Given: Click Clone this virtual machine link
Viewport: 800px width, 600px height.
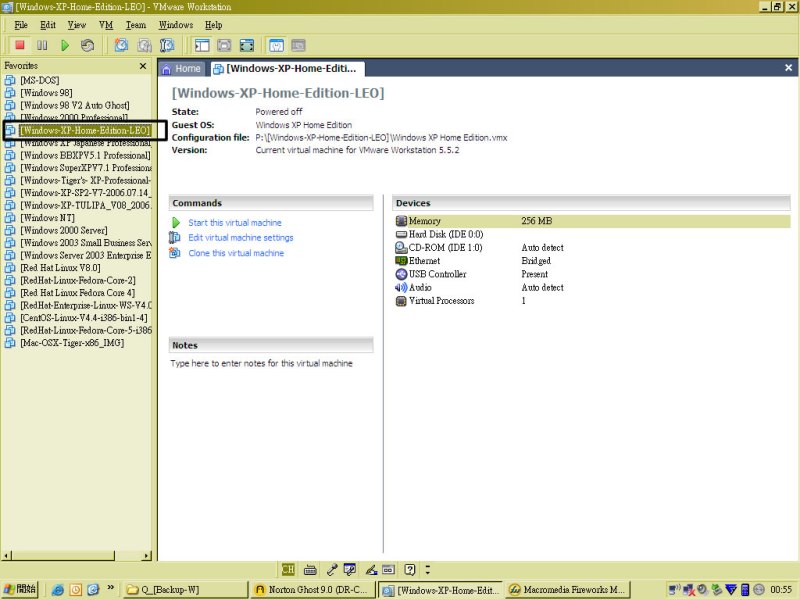Looking at the screenshot, I should pyautogui.click(x=236, y=253).
